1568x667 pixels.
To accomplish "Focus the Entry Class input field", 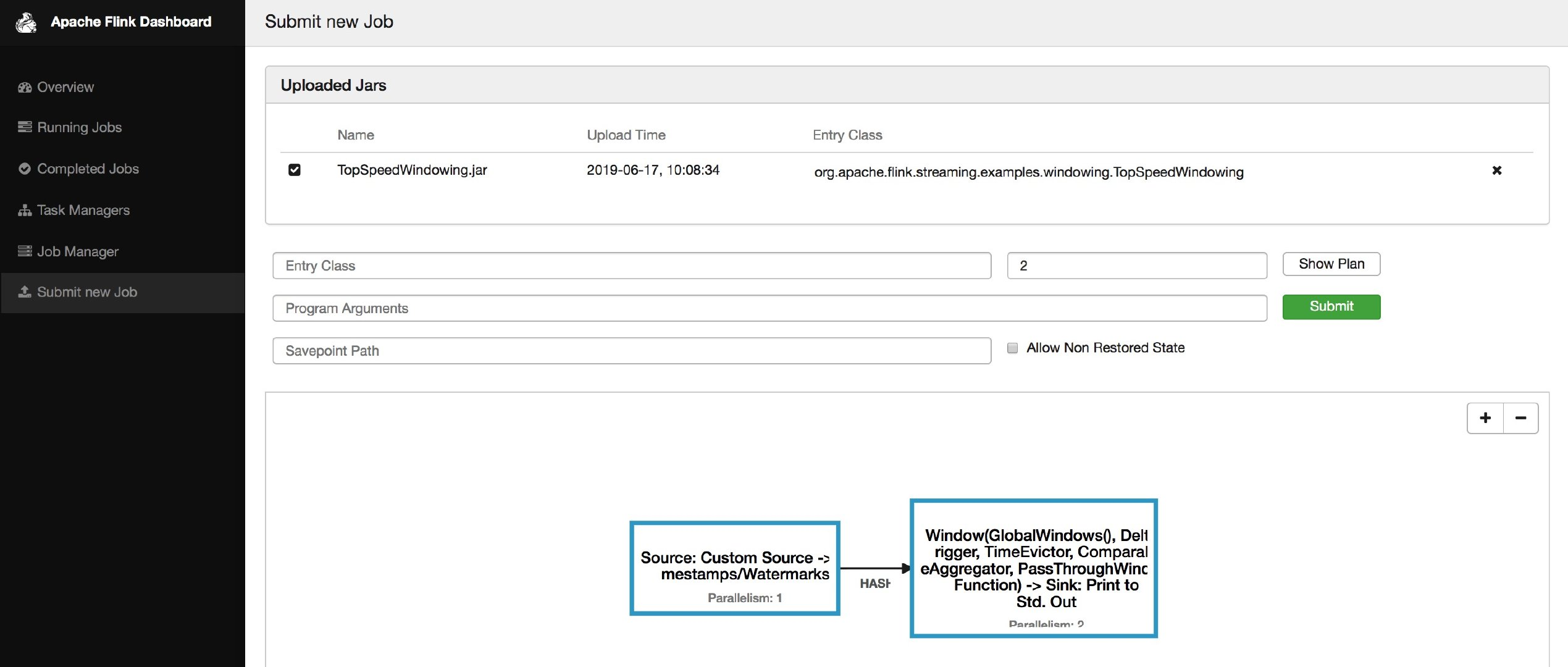I will point(631,266).
